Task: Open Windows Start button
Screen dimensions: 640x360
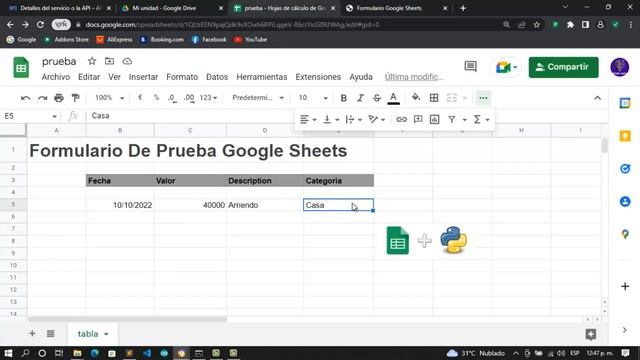Action: pos(8,353)
